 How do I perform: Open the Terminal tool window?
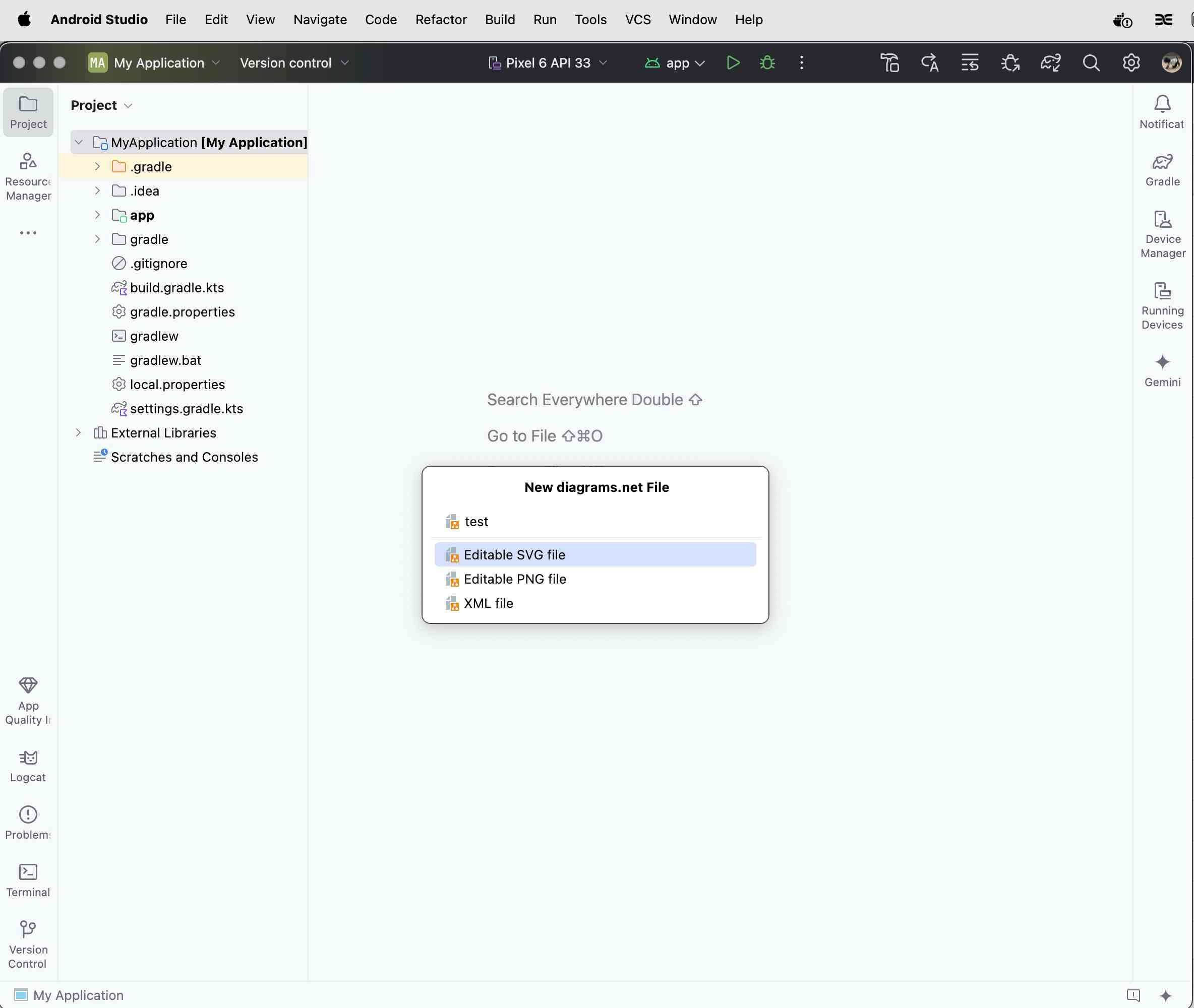[x=28, y=880]
